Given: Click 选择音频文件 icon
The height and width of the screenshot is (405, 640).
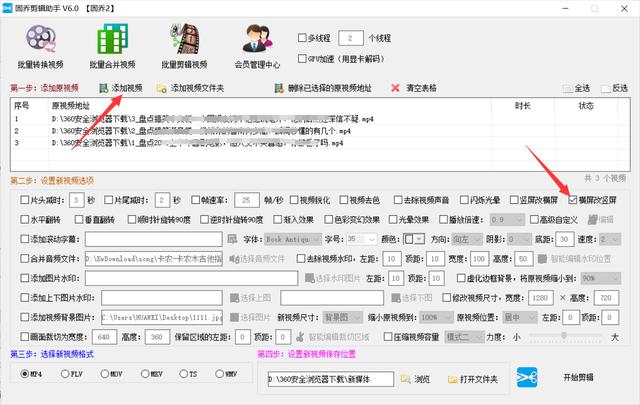Looking at the screenshot, I should click(x=232, y=259).
